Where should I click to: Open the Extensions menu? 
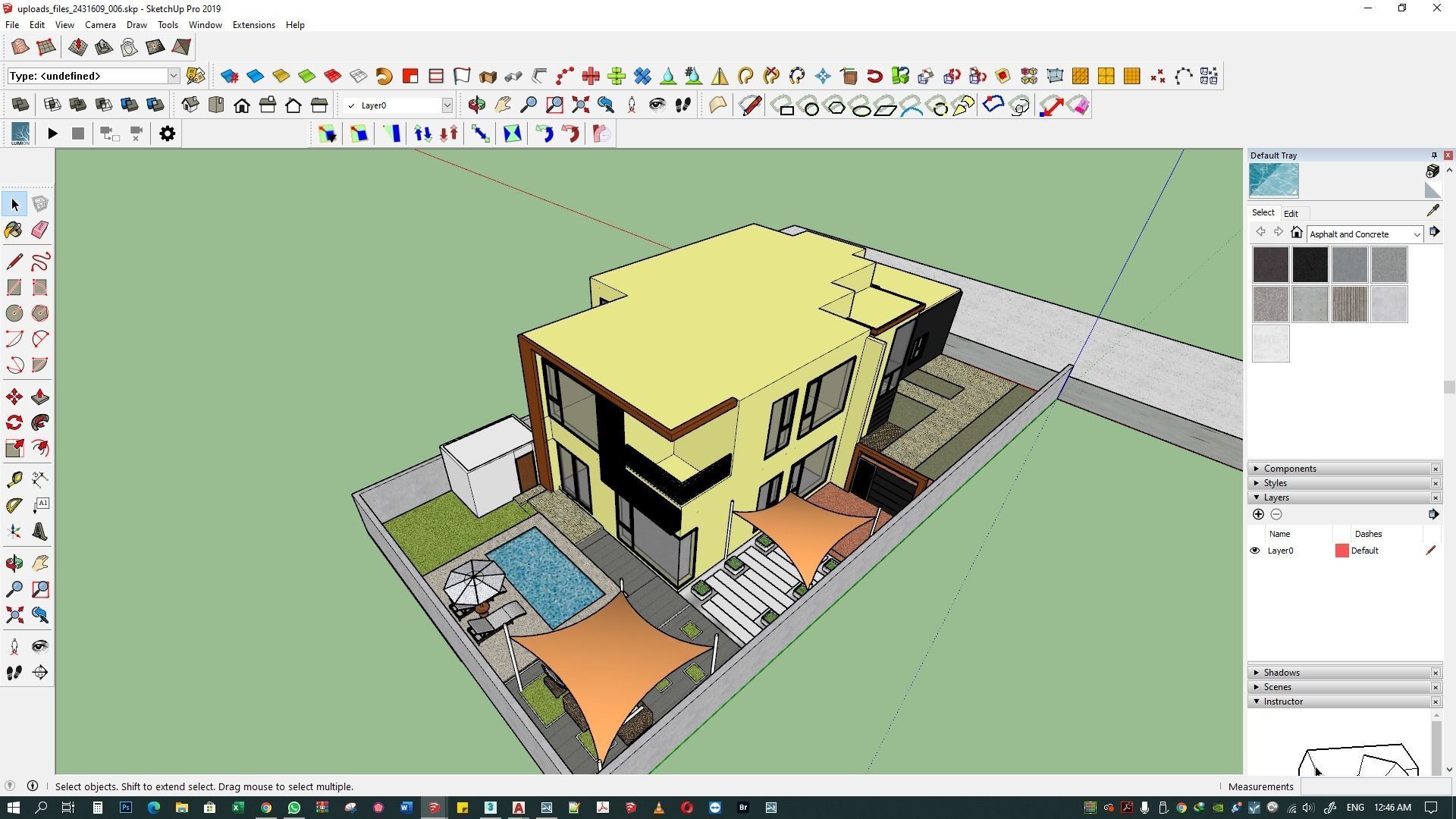point(253,25)
